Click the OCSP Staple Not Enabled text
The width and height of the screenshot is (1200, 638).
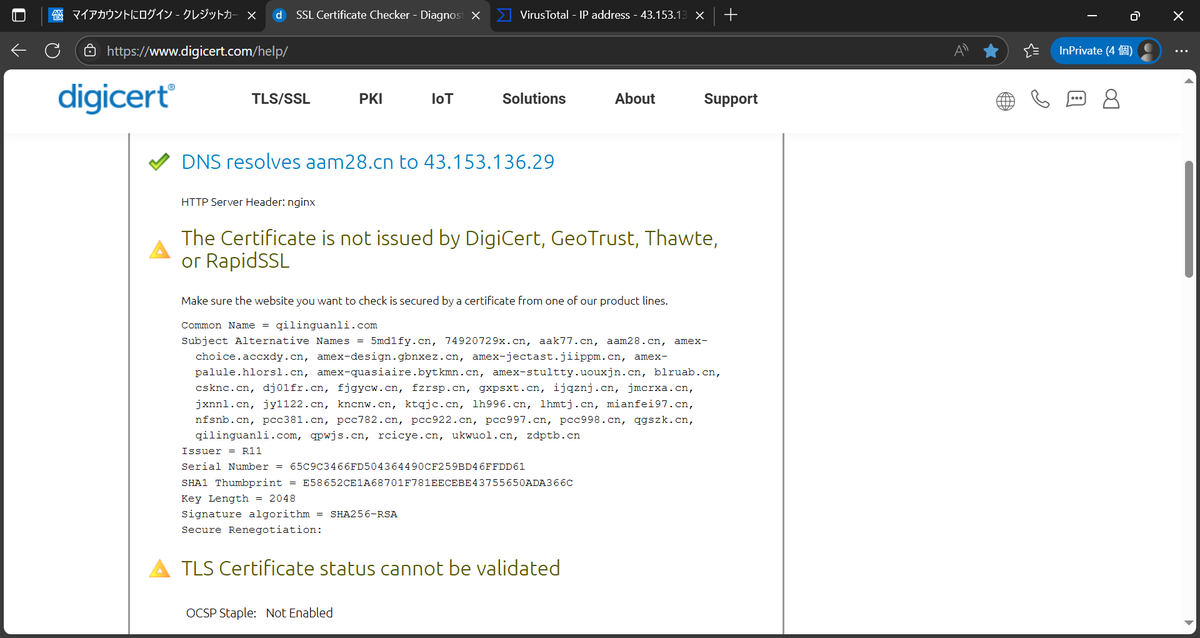tap(259, 613)
